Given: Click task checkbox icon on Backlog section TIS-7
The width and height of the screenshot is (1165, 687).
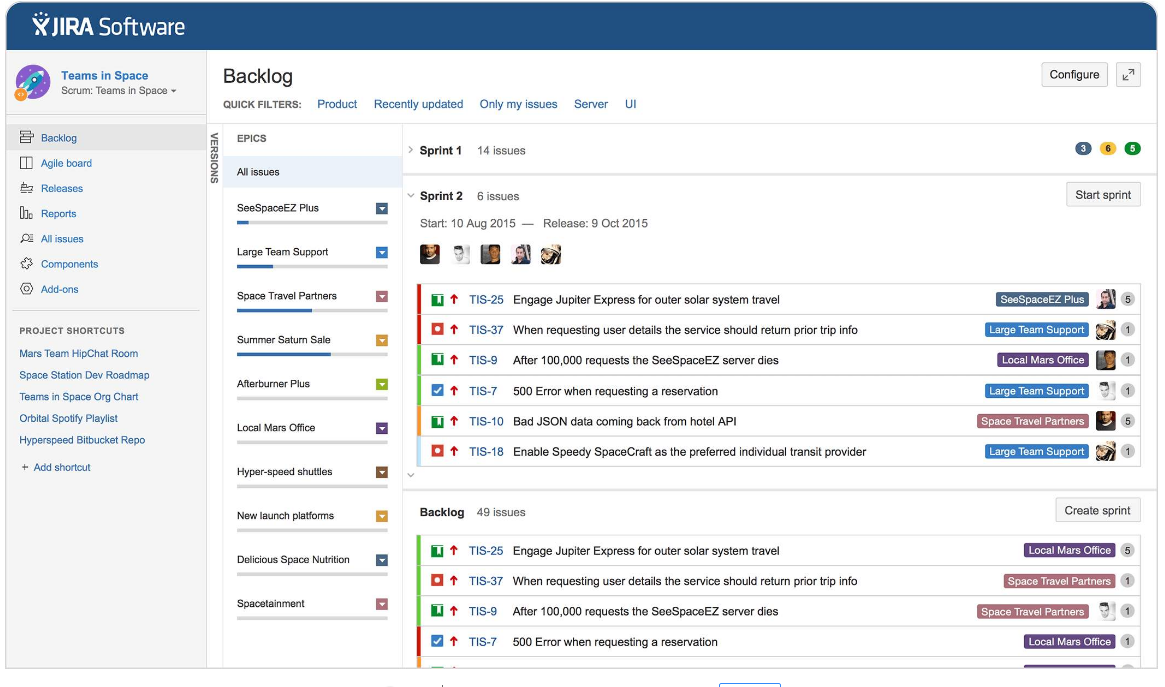Looking at the screenshot, I should [x=438, y=641].
